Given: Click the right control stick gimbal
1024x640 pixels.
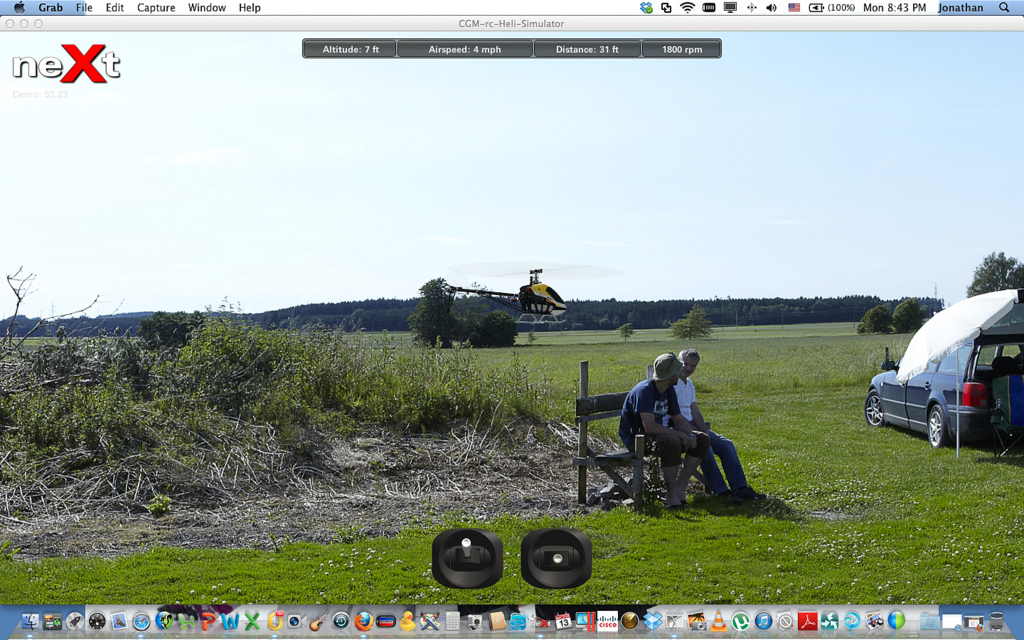Looking at the screenshot, I should [x=556, y=558].
